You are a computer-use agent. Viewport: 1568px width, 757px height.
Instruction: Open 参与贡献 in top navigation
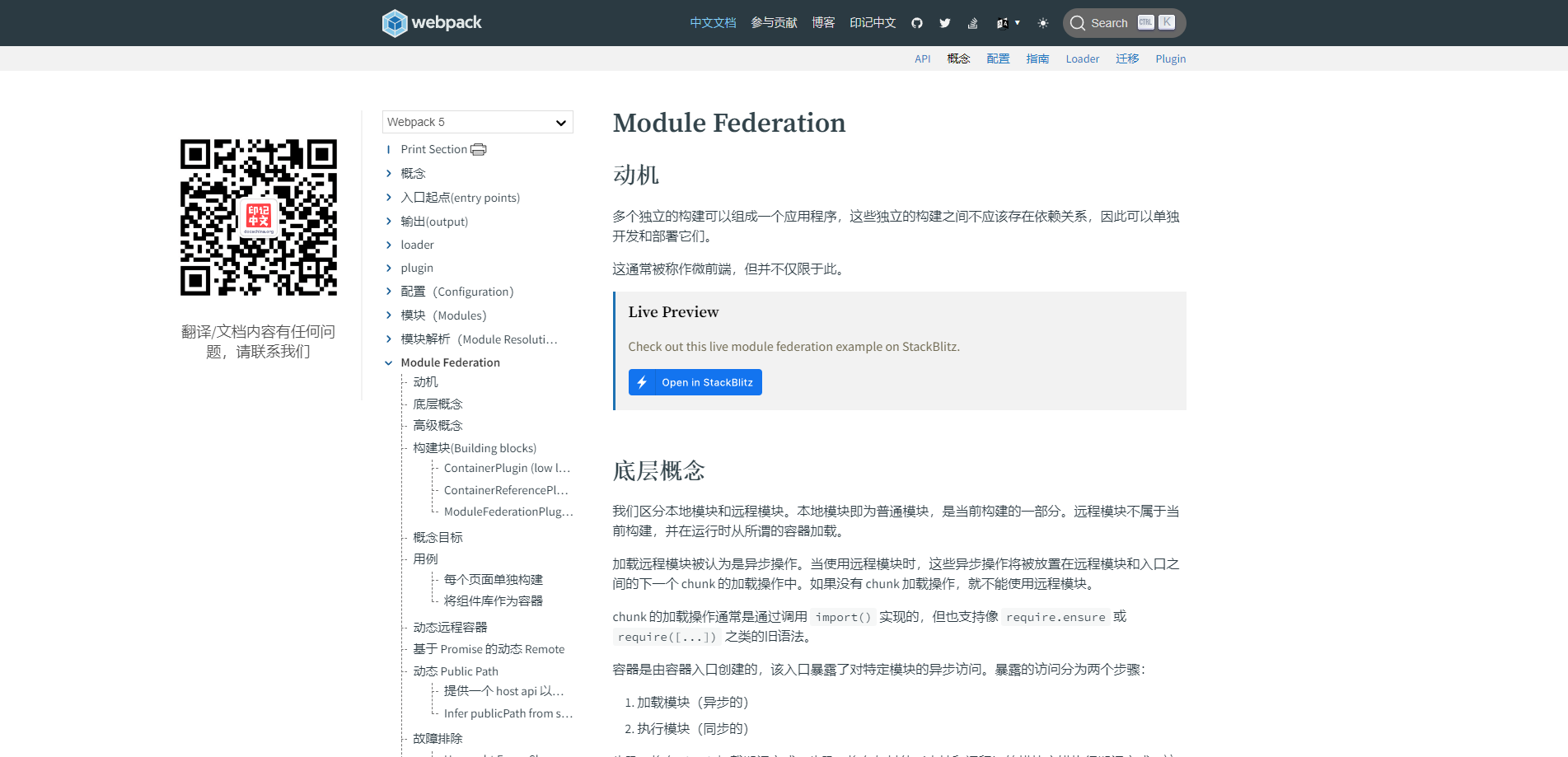[774, 23]
